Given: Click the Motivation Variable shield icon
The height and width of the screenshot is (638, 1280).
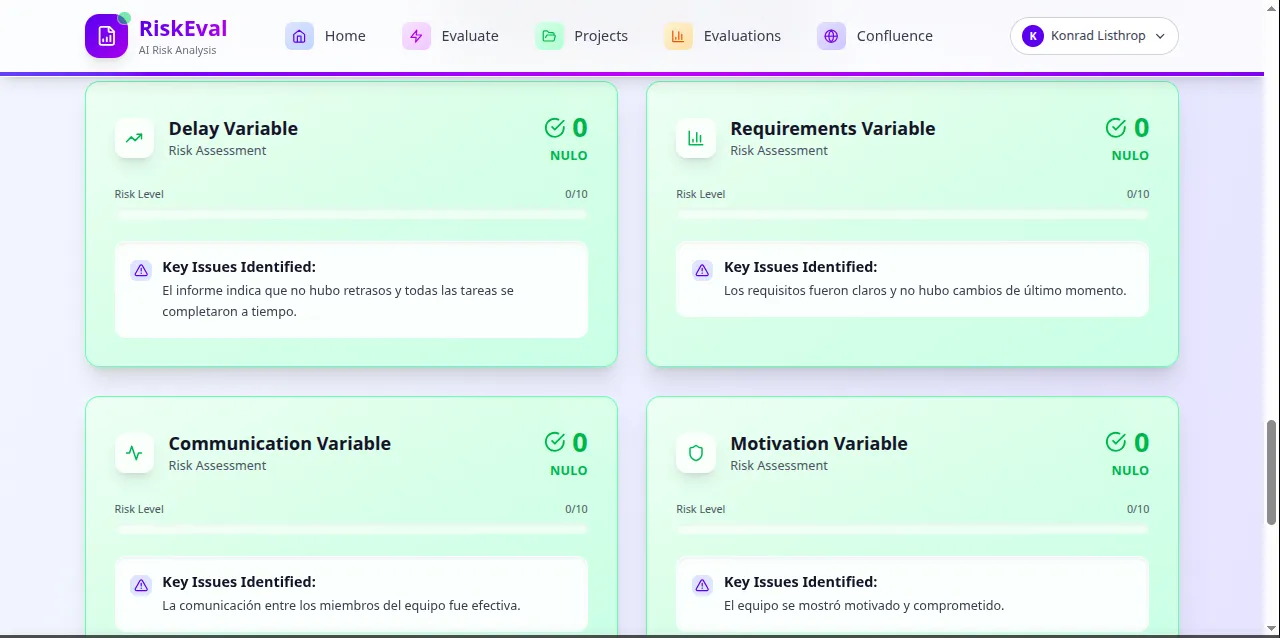Looking at the screenshot, I should click(x=695, y=453).
